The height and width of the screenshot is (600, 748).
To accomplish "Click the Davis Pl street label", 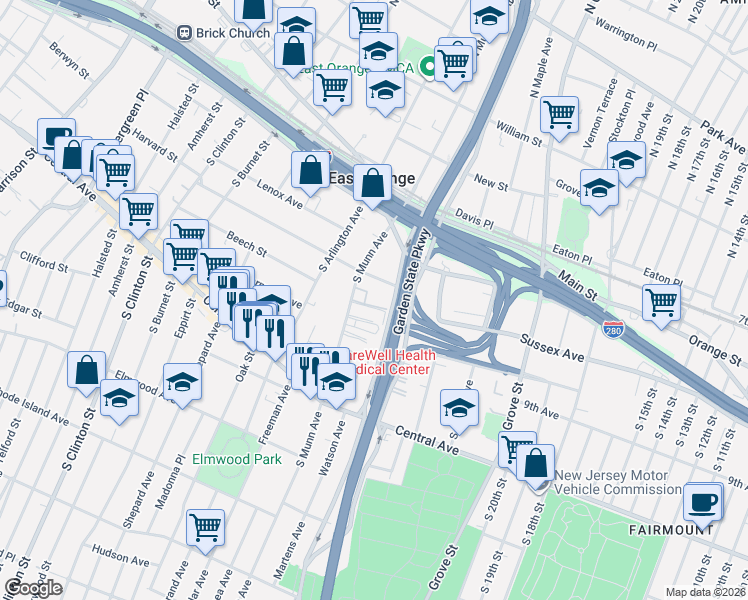I will click(x=474, y=218).
